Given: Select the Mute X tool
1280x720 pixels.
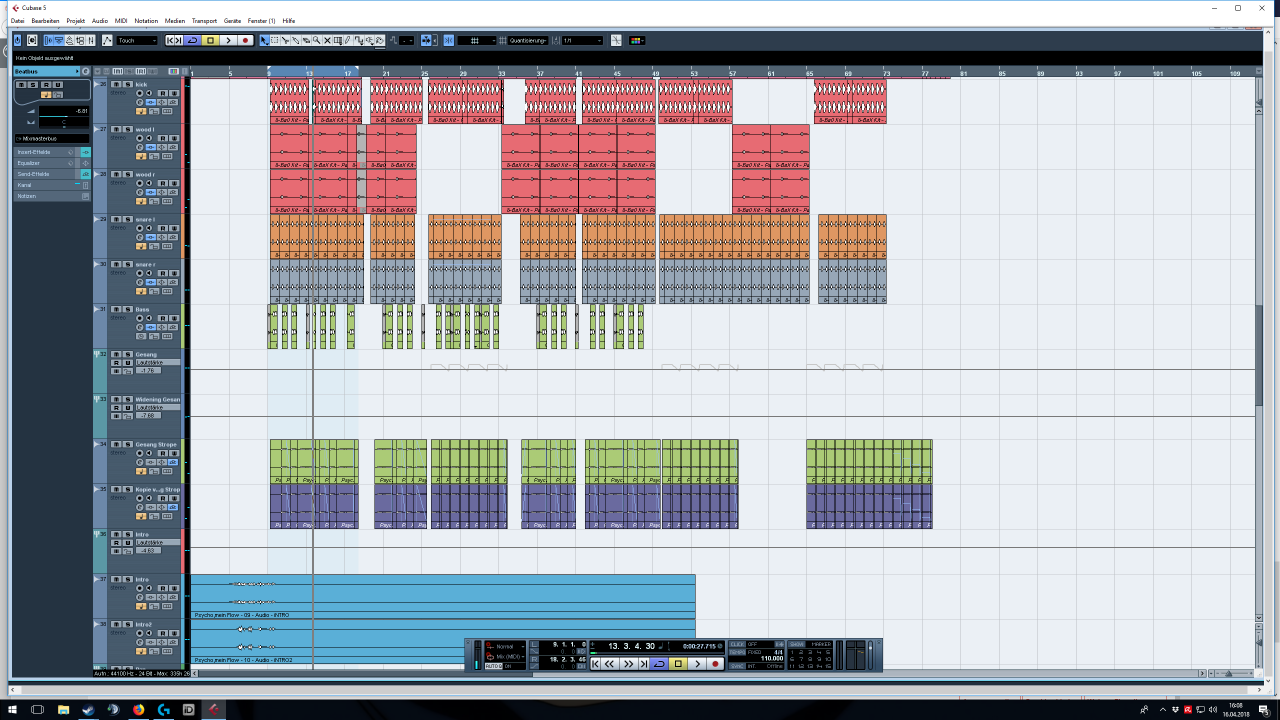Looking at the screenshot, I should coord(327,40).
